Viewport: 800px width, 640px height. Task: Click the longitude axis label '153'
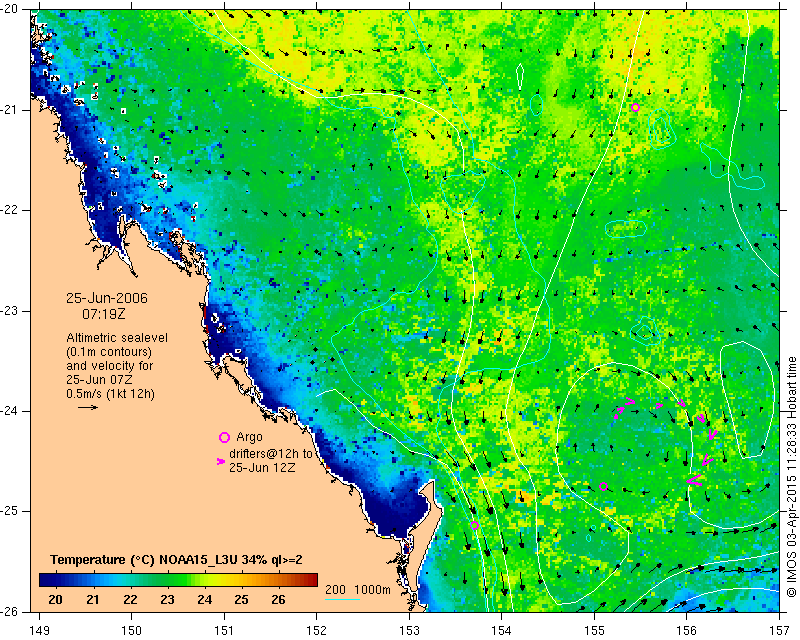[x=409, y=631]
